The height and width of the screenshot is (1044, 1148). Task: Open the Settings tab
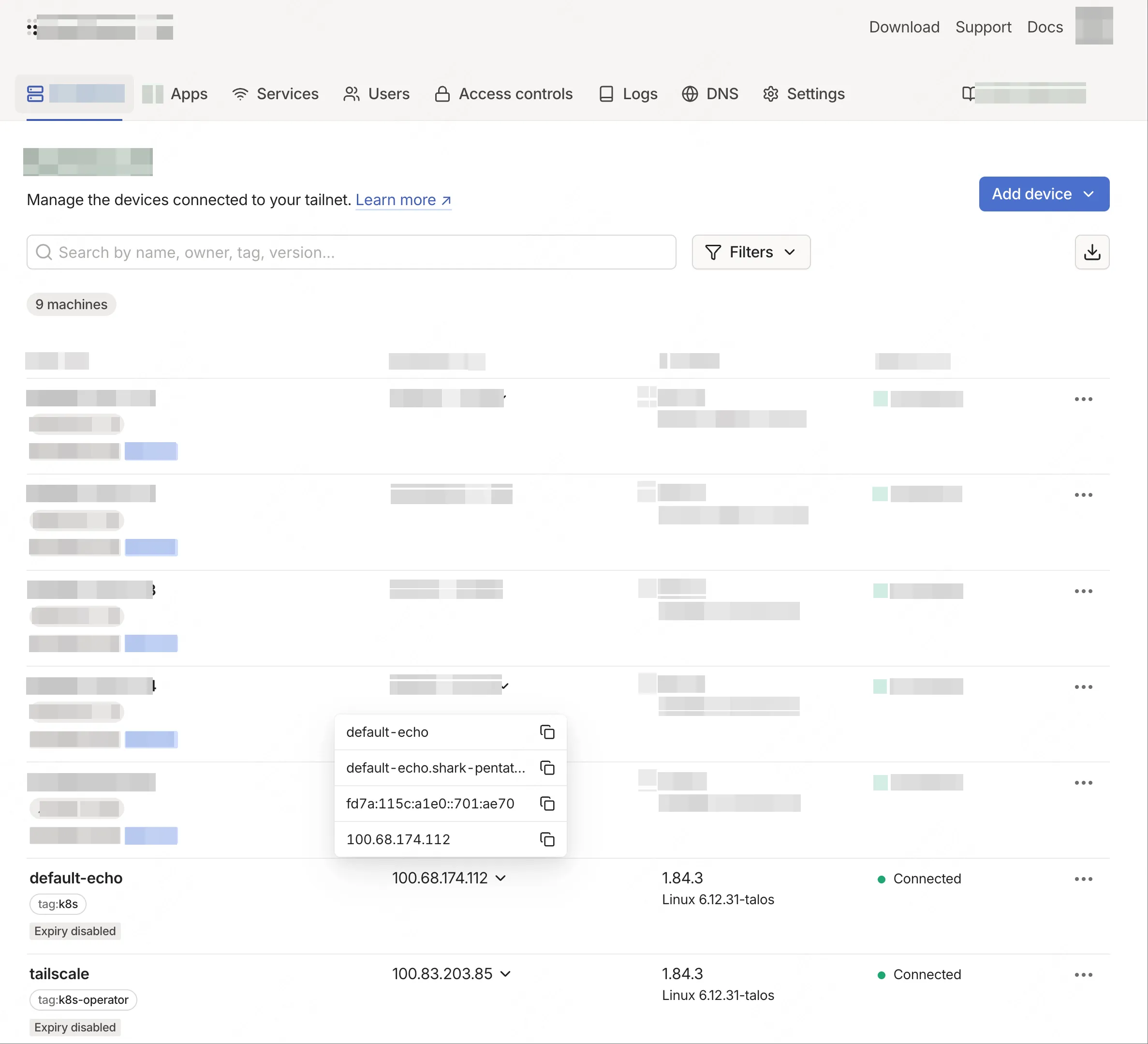804,94
